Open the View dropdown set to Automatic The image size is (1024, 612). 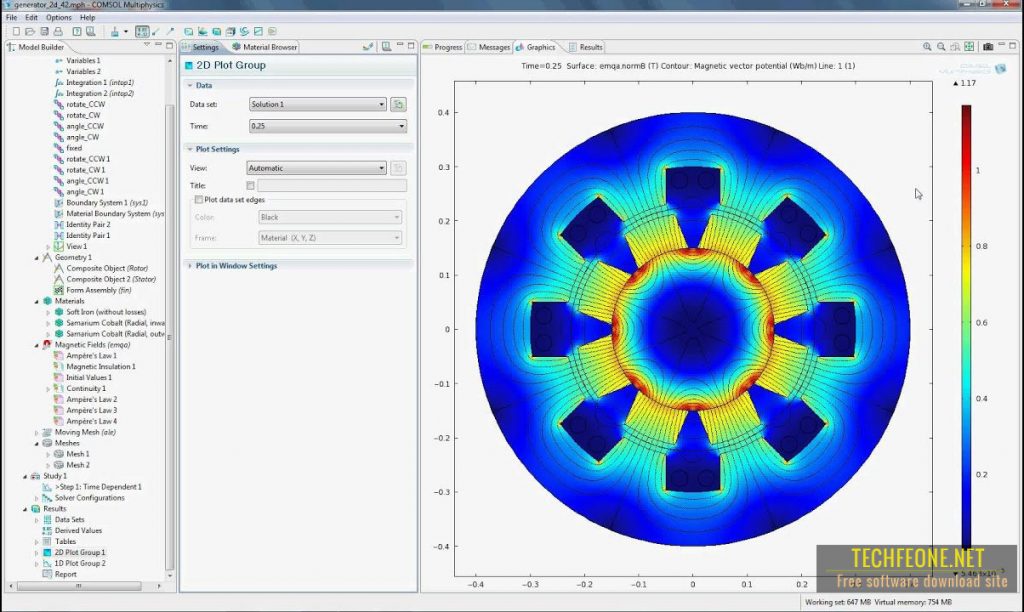click(x=316, y=168)
